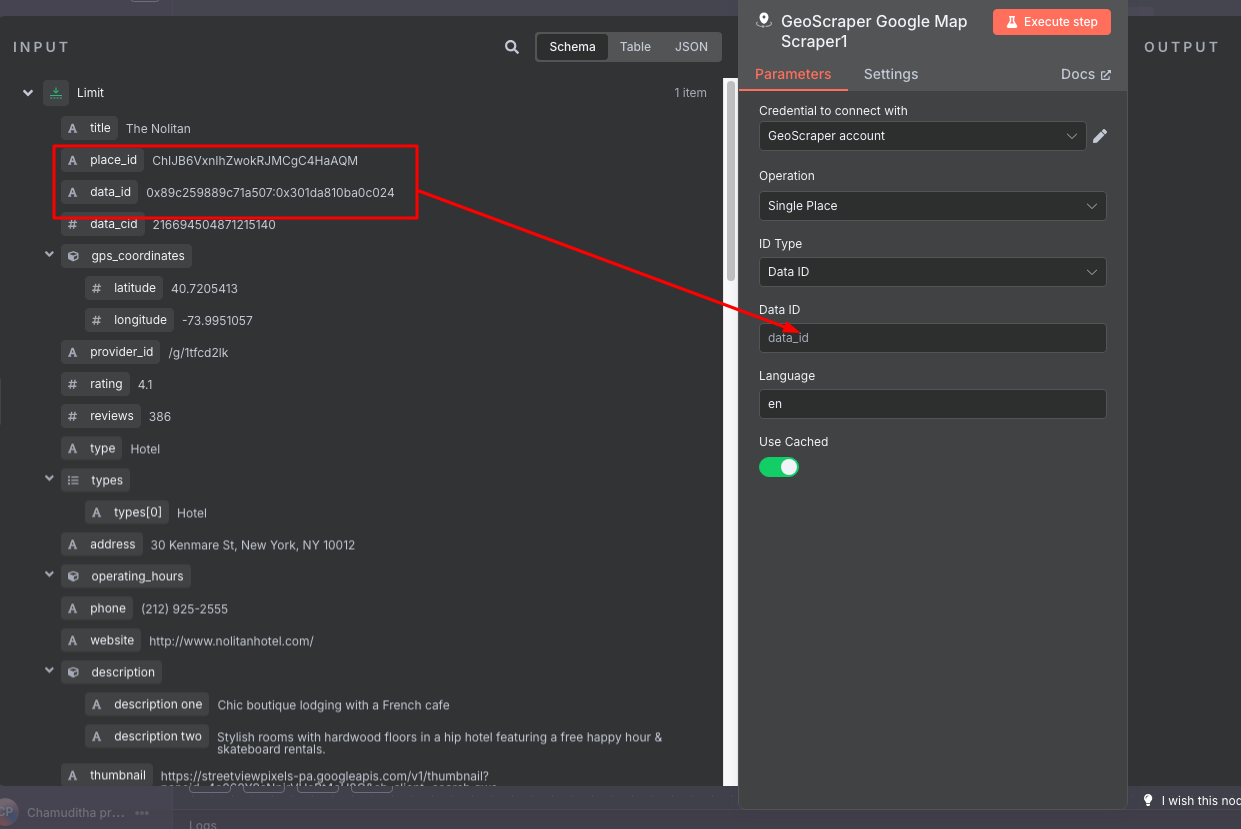Switch input view to Table
Image resolution: width=1241 pixels, height=829 pixels.
pyautogui.click(x=635, y=47)
